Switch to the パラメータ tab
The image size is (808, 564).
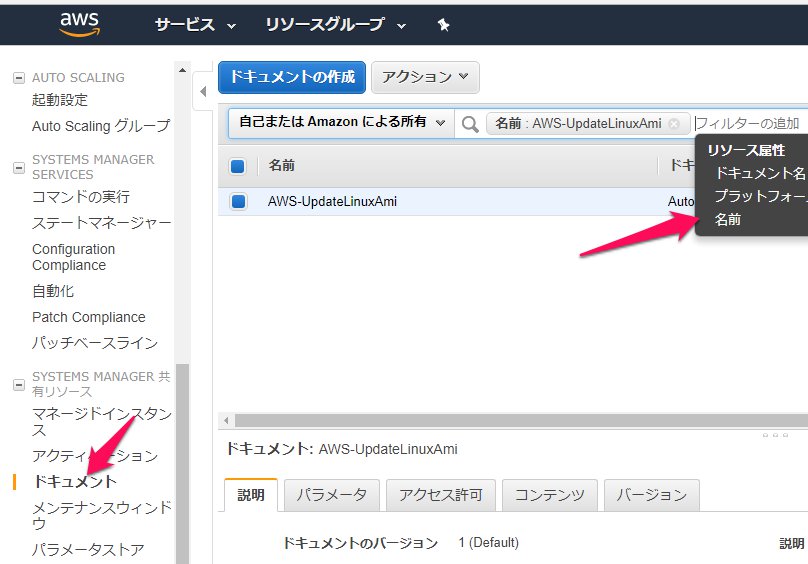(332, 494)
